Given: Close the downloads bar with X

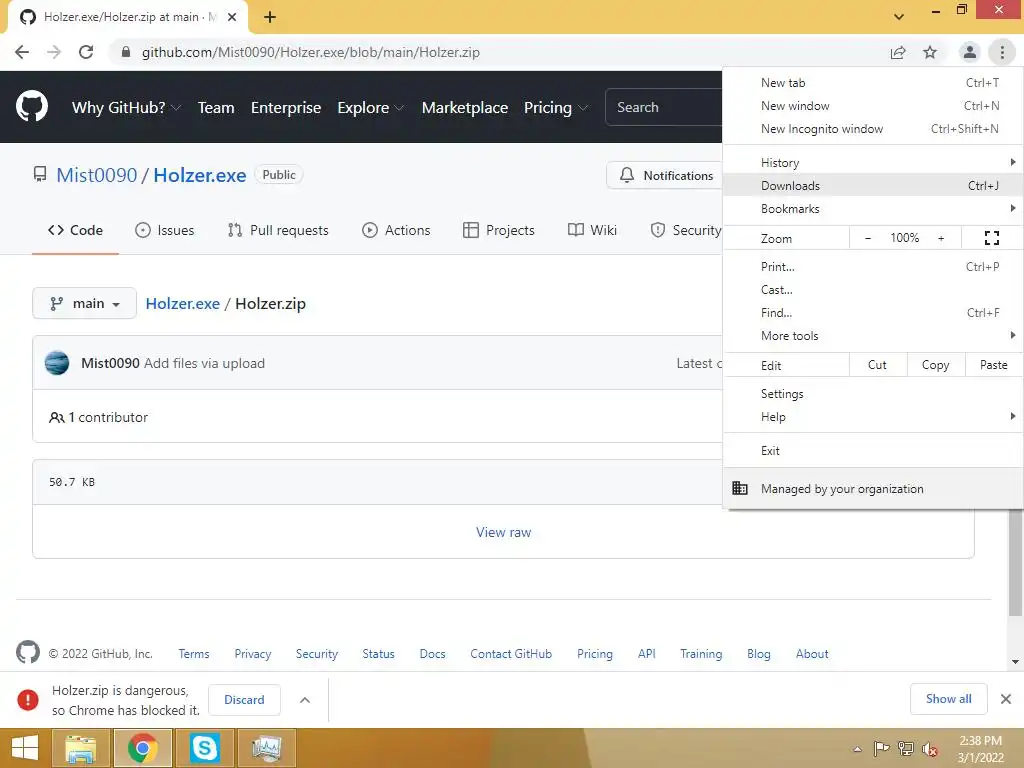Looking at the screenshot, I should tap(1006, 699).
